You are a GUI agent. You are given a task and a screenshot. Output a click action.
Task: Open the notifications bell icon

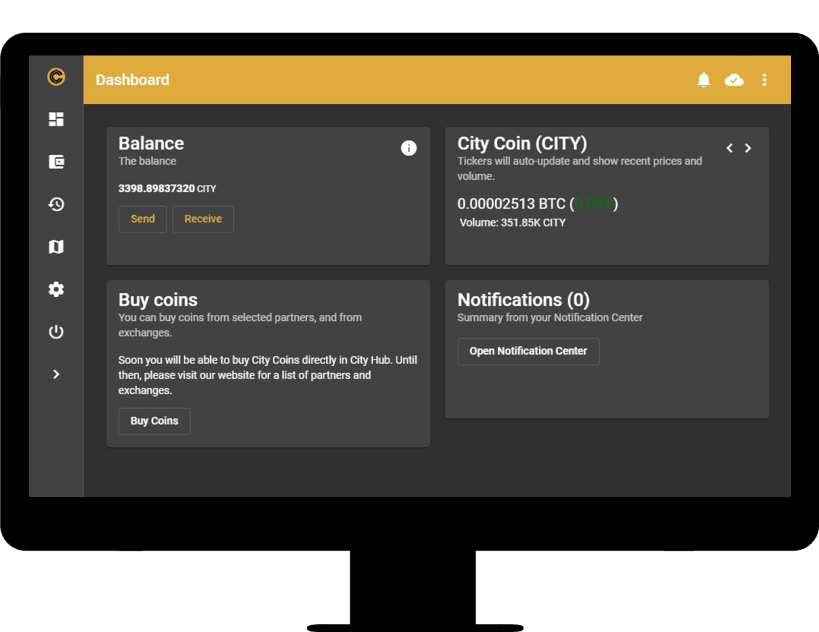point(704,79)
